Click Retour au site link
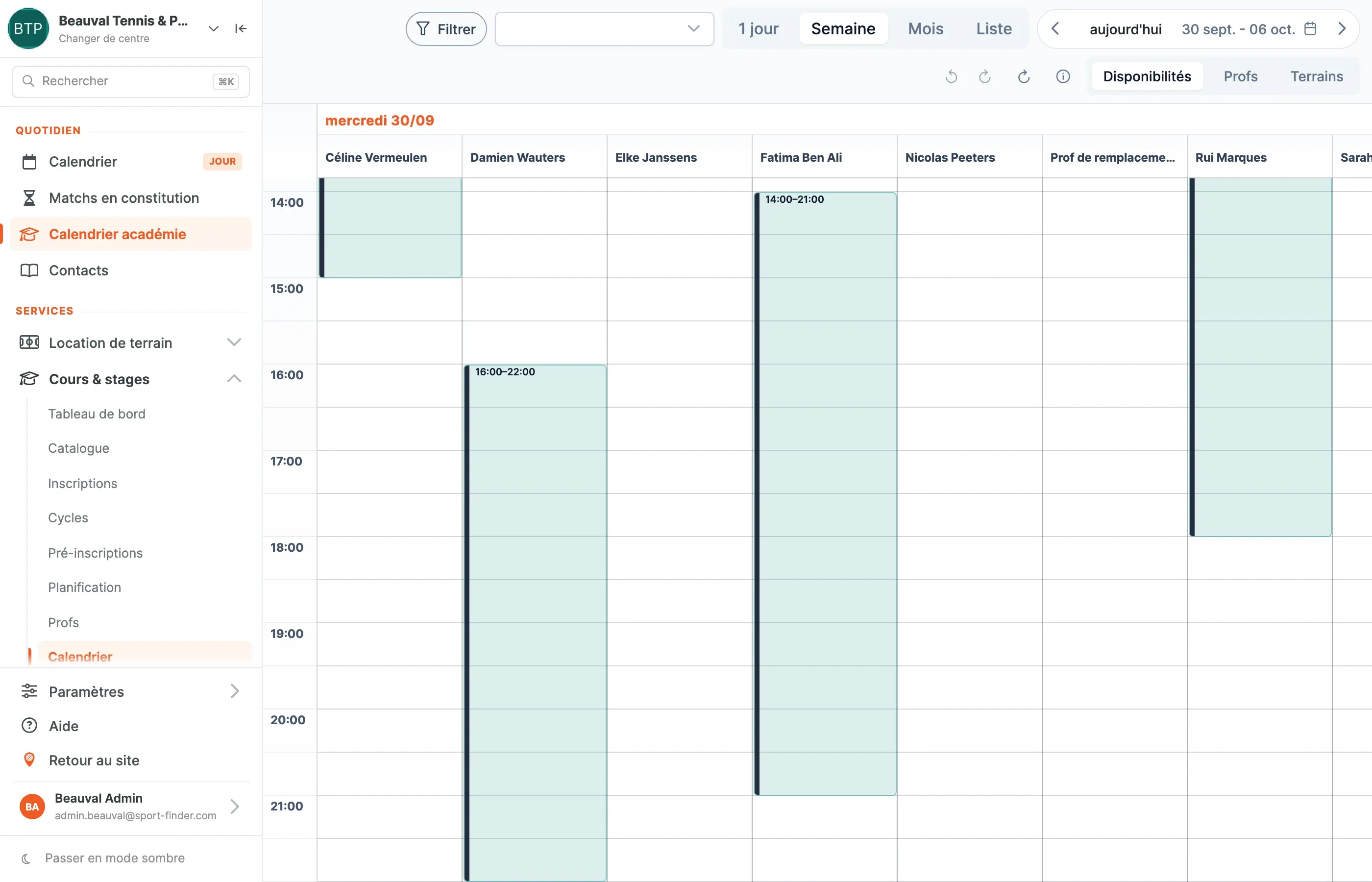1372x882 pixels. 94,760
